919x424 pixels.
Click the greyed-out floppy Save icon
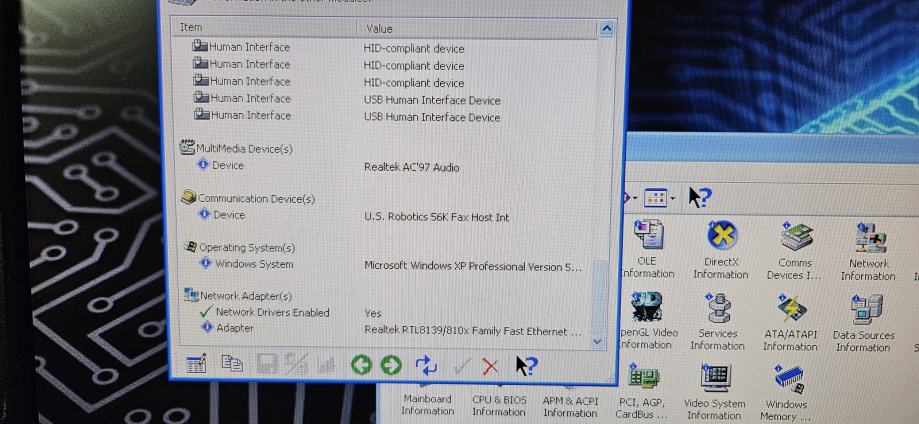tap(267, 364)
